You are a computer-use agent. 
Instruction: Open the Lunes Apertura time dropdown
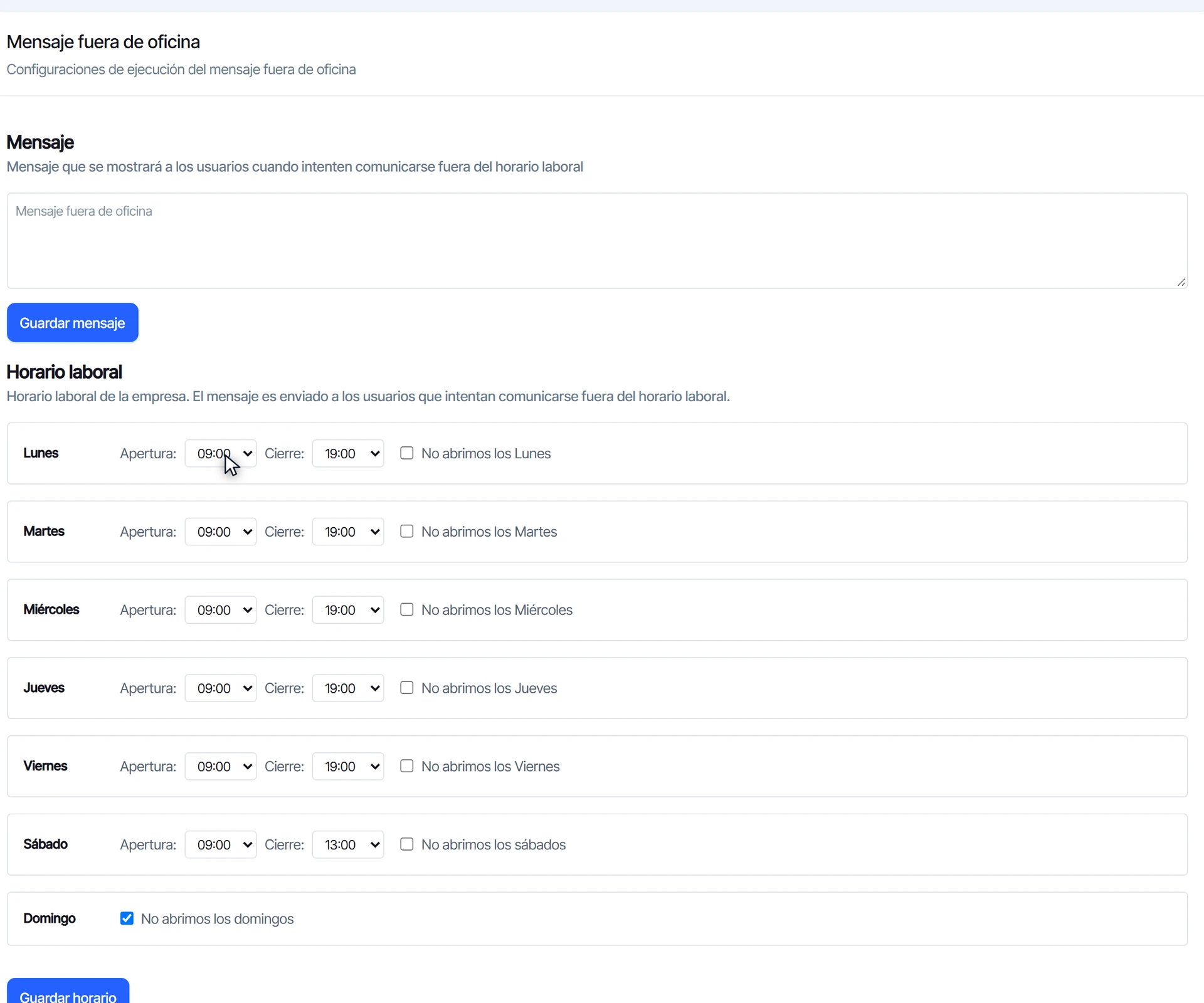[x=221, y=453]
